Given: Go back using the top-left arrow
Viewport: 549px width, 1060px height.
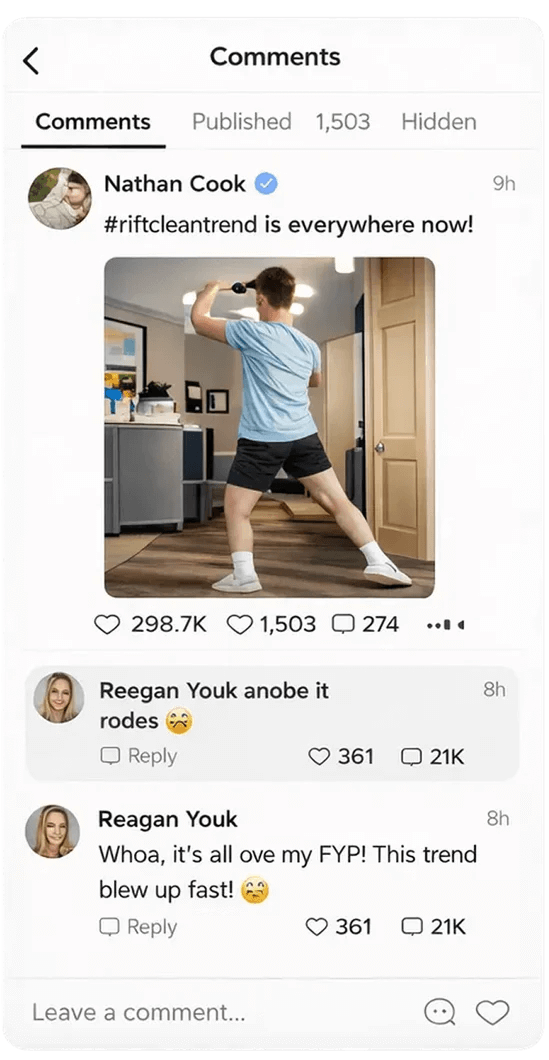Looking at the screenshot, I should [30, 61].
